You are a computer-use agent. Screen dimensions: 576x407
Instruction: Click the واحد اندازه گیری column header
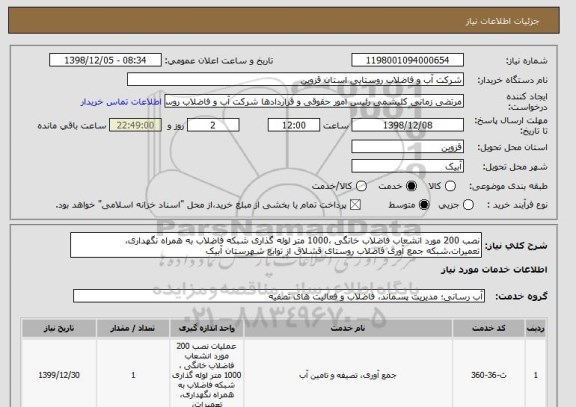point(206,328)
